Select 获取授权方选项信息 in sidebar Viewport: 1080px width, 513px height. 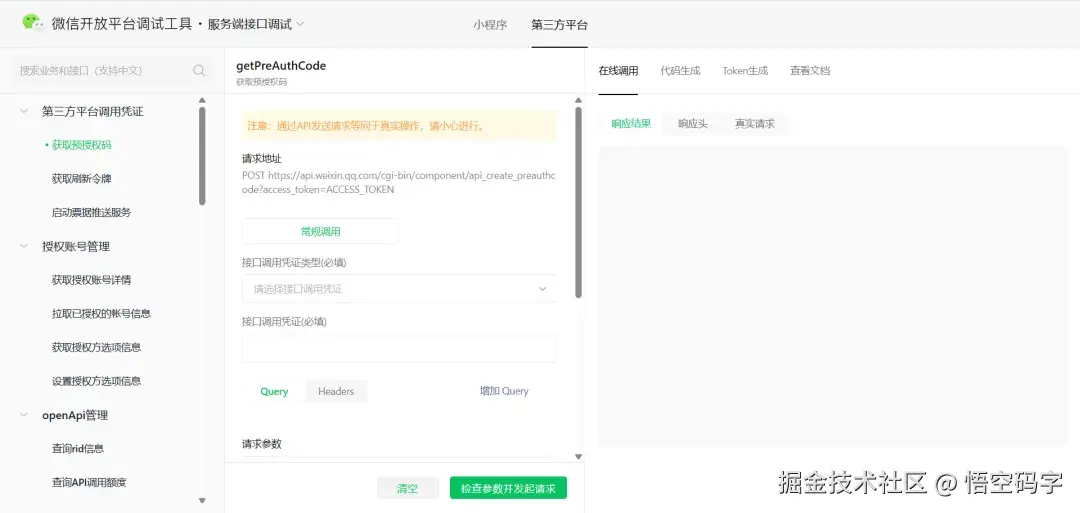(x=96, y=347)
